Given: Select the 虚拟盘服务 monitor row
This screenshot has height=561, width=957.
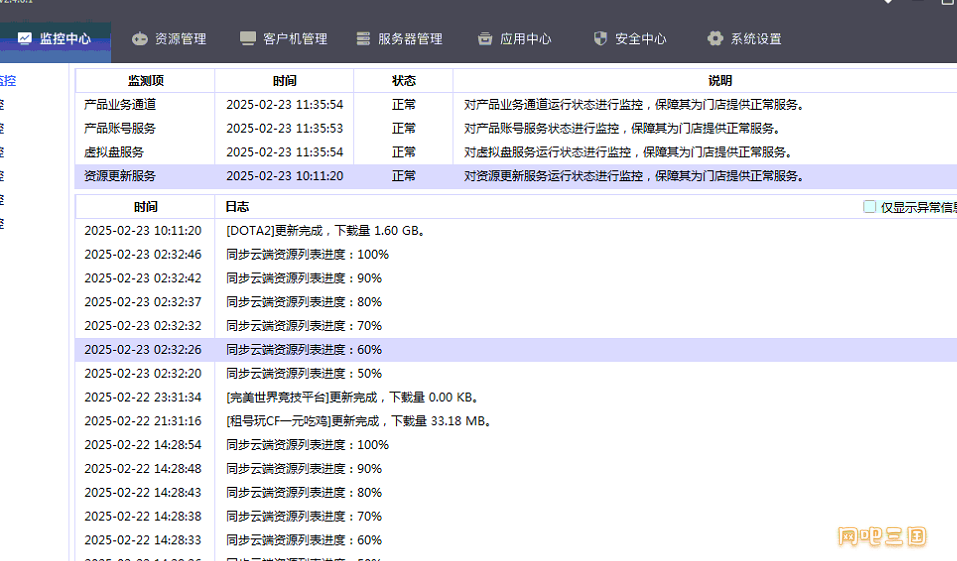Looking at the screenshot, I should pyautogui.click(x=516, y=152).
